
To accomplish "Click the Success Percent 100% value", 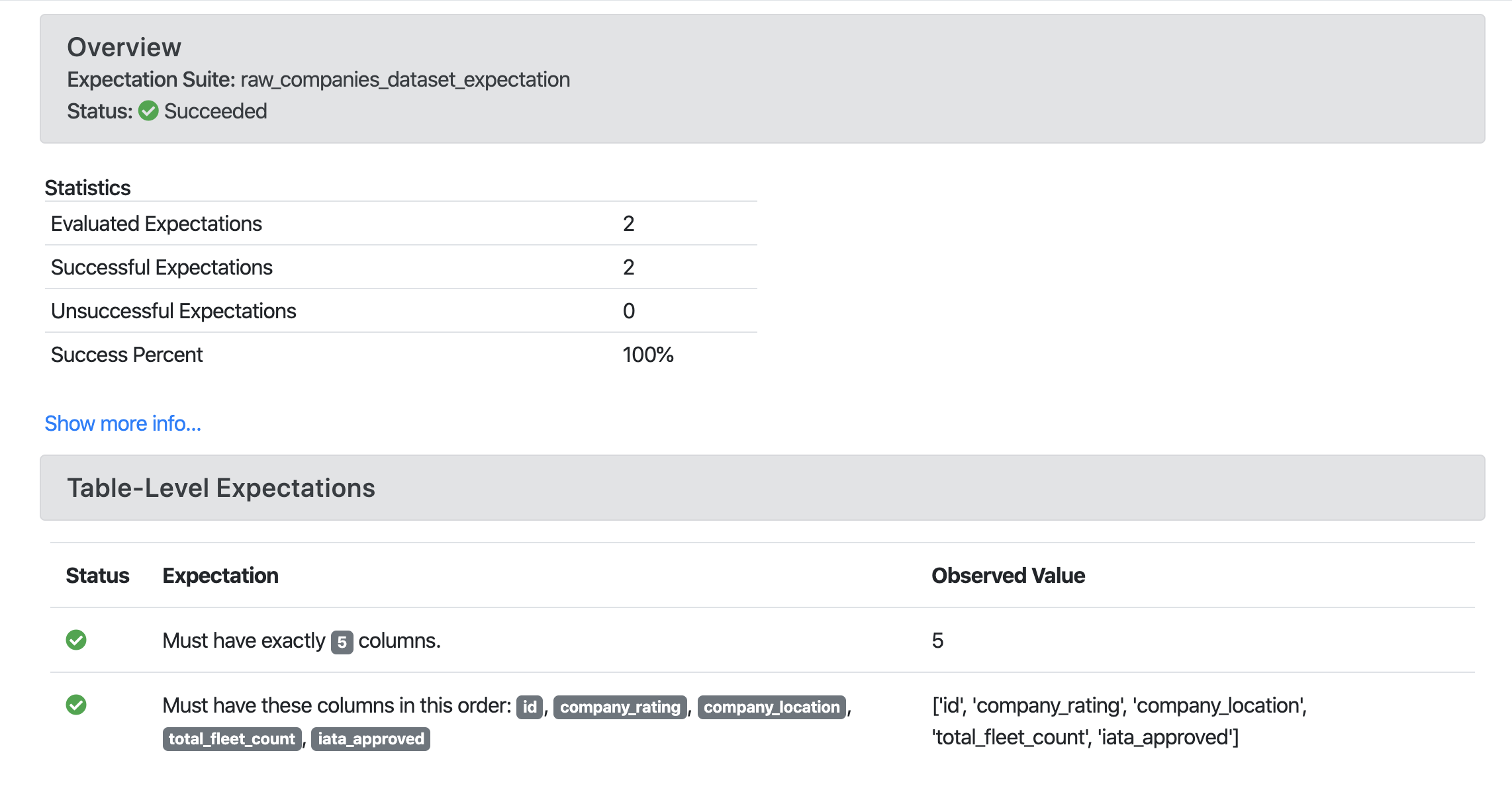I will tap(647, 355).
